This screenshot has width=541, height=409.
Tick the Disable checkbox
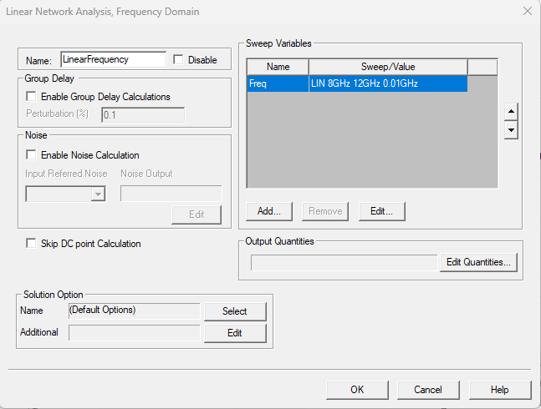(178, 59)
